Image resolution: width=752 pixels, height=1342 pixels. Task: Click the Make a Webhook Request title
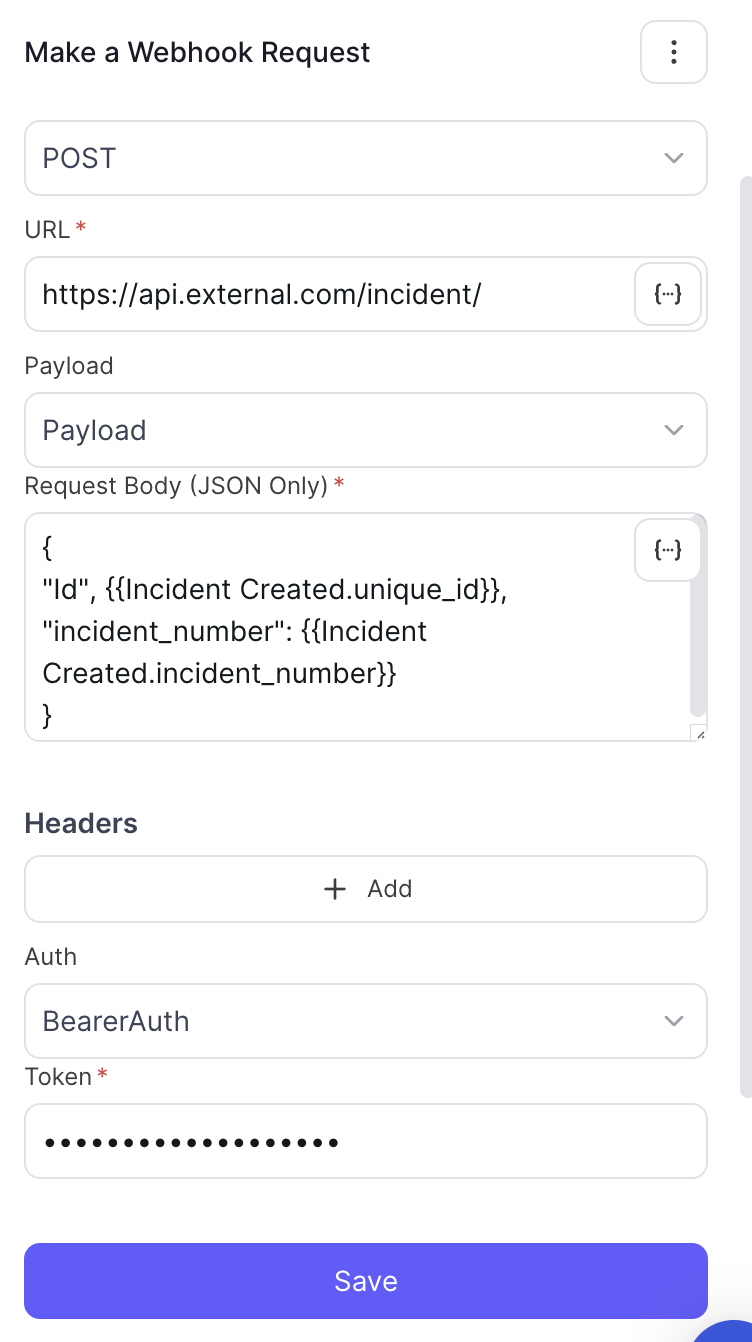pos(197,52)
